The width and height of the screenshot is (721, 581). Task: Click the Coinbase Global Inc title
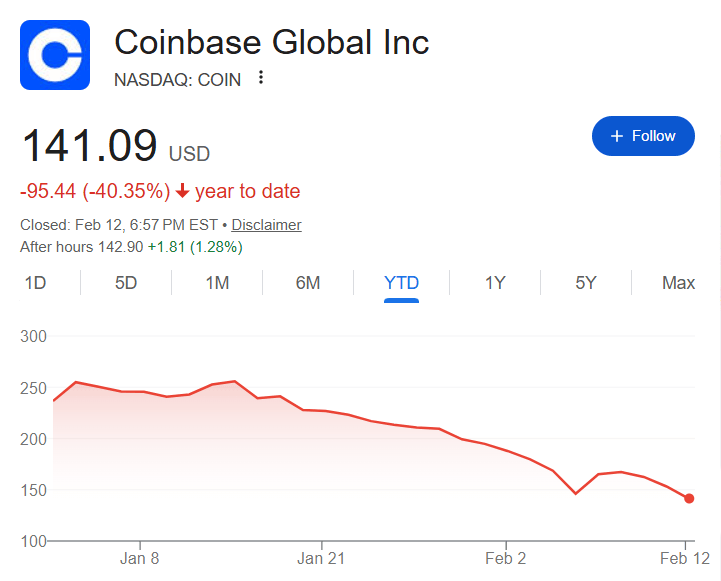pos(271,42)
